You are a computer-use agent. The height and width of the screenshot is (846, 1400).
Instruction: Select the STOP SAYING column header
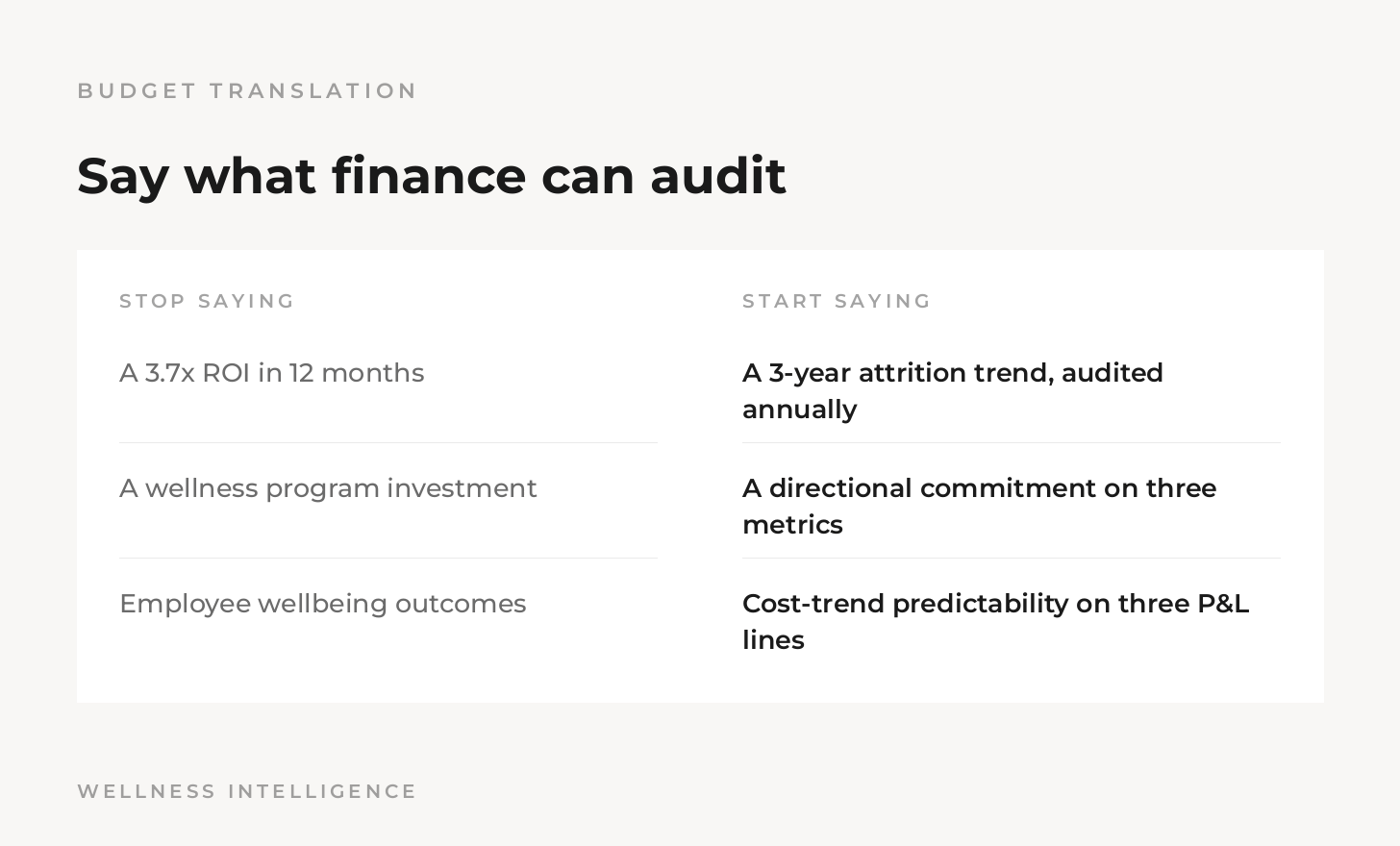(207, 301)
